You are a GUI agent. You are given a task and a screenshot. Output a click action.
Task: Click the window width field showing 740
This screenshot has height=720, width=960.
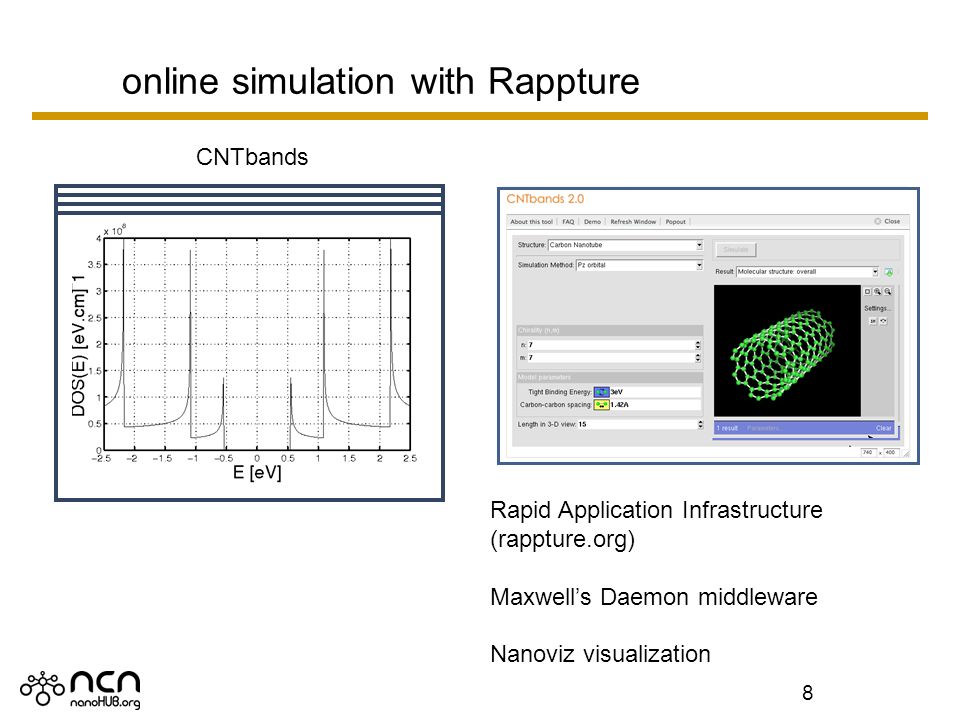point(868,452)
